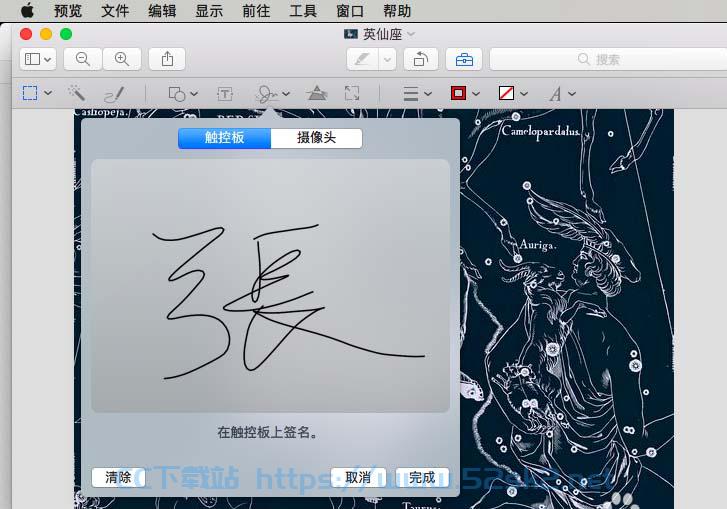Viewport: 727px width, 509px height.
Task: Select the Text tool
Action: tap(225, 94)
